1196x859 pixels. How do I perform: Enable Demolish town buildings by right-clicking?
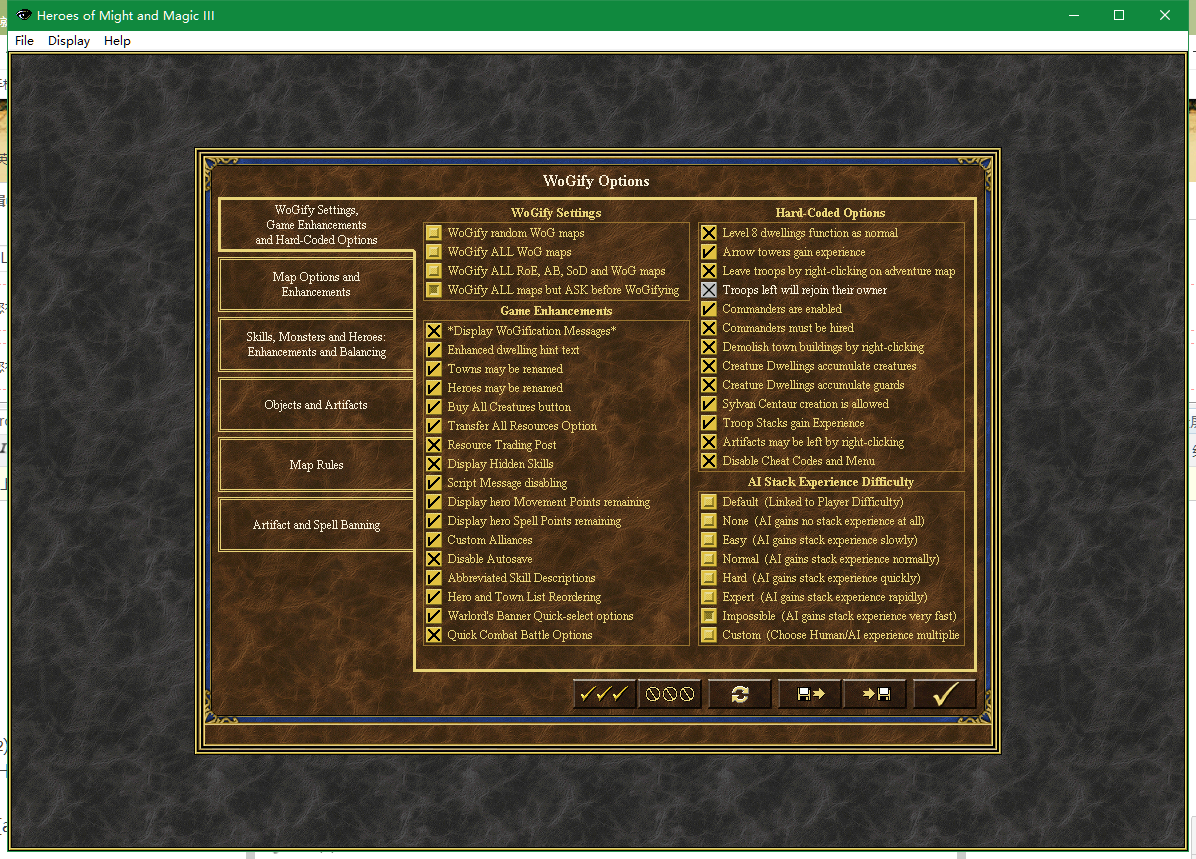tap(709, 347)
